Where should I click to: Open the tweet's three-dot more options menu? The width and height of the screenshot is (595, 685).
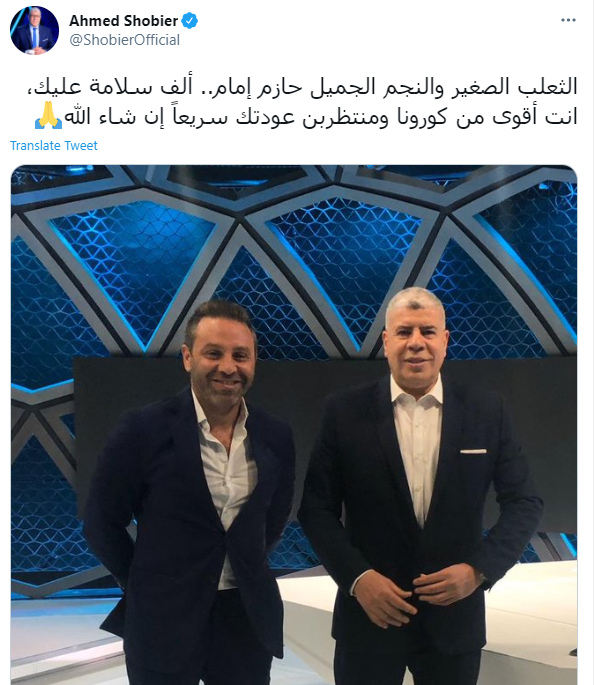click(568, 20)
